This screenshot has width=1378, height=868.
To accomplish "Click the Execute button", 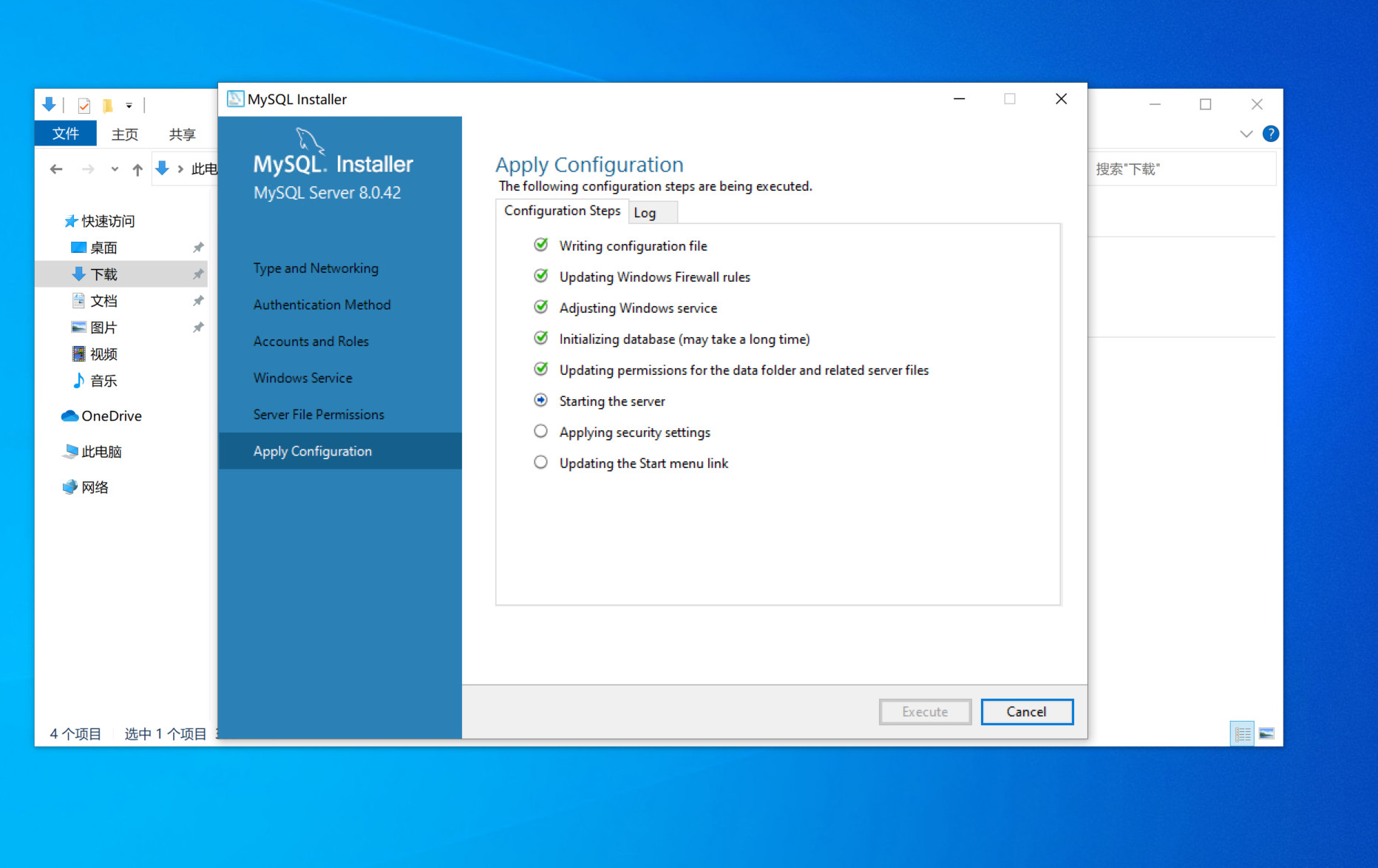I will tap(925, 711).
